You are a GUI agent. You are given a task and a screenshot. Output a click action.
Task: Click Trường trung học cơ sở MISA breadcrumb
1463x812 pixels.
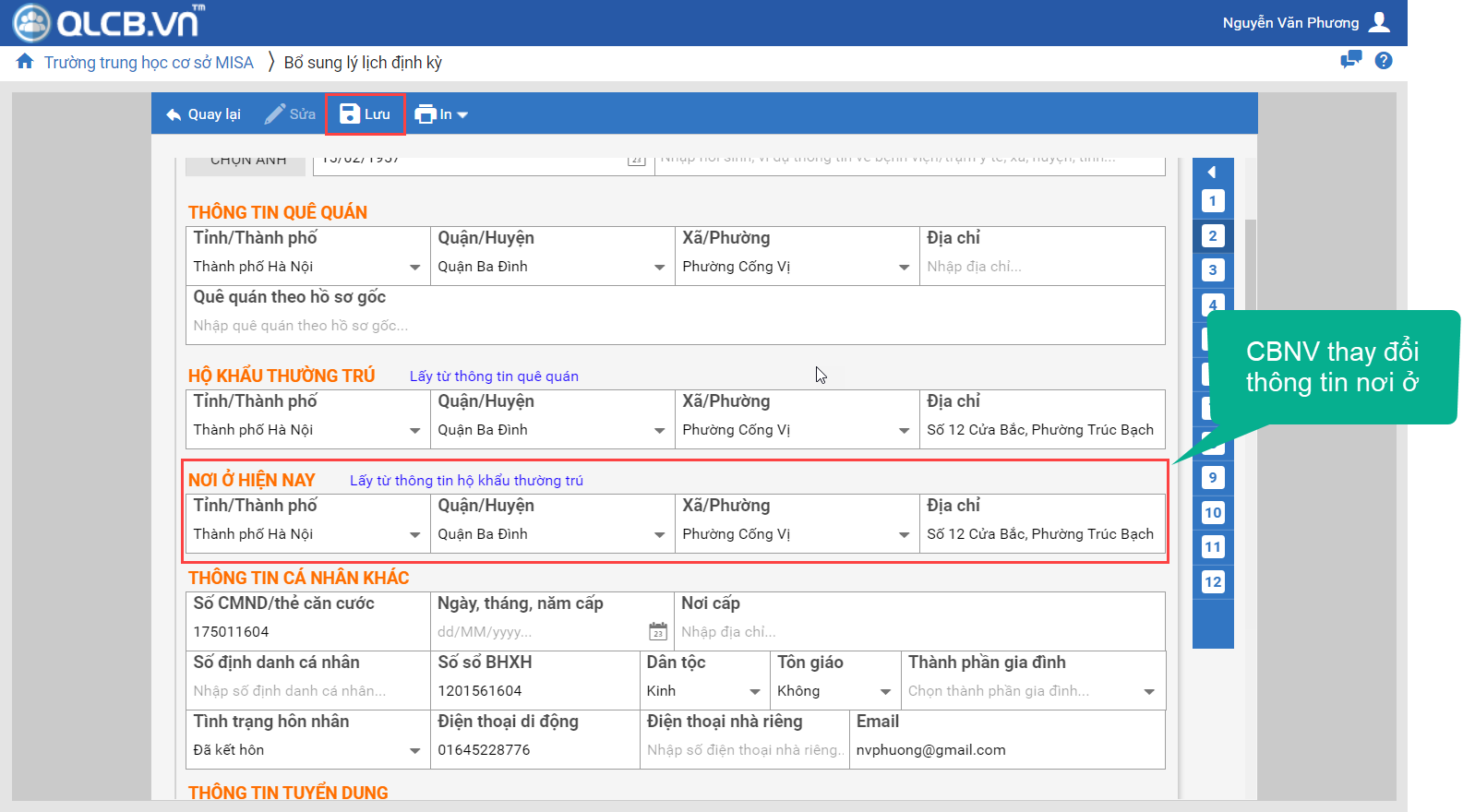(149, 63)
